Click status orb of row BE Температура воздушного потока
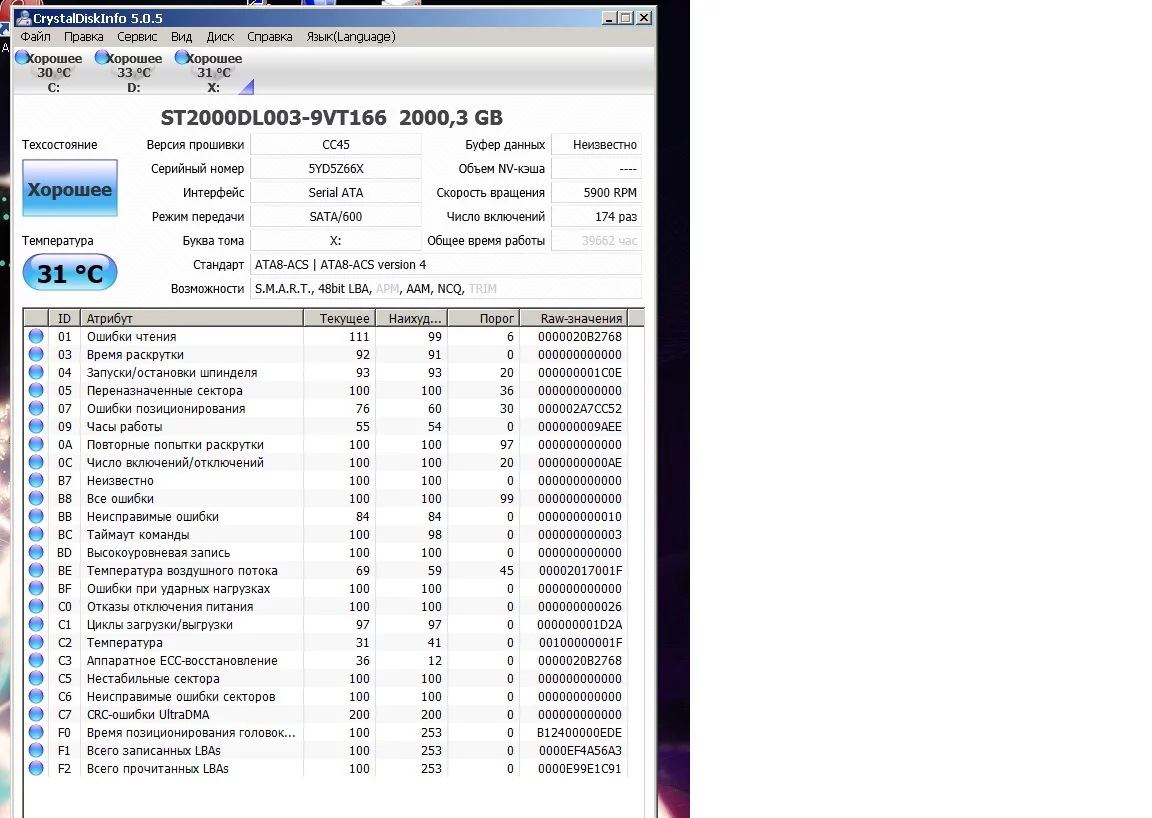 (36, 570)
